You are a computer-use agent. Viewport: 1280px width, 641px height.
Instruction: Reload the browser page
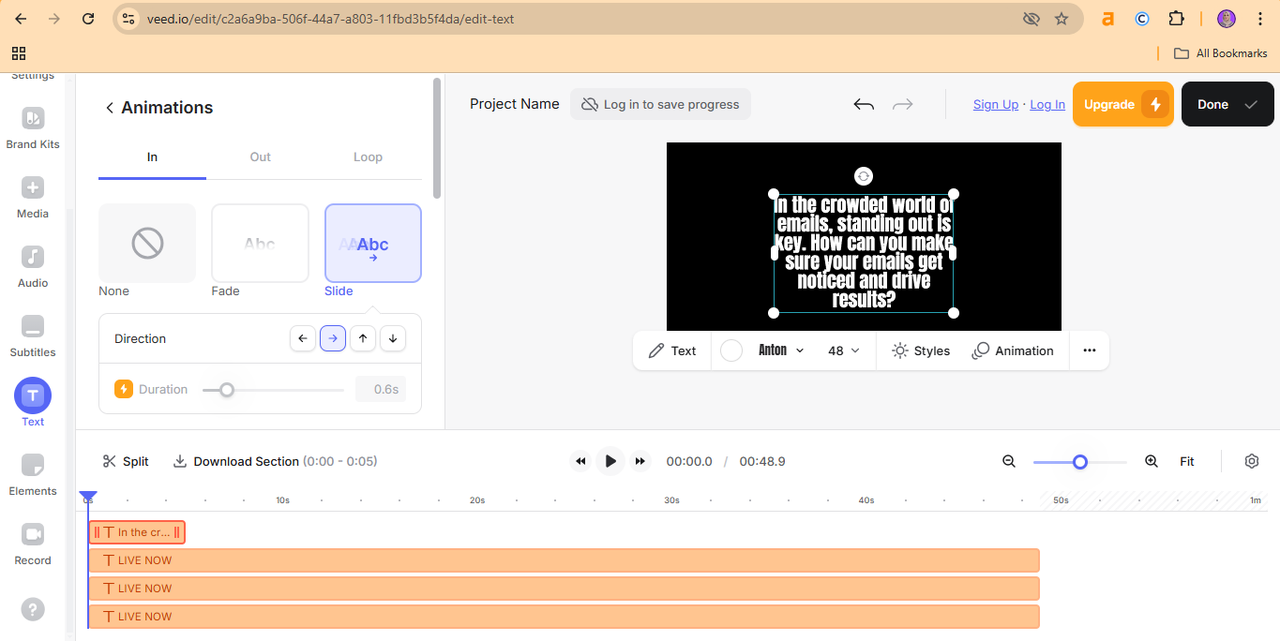click(x=88, y=19)
